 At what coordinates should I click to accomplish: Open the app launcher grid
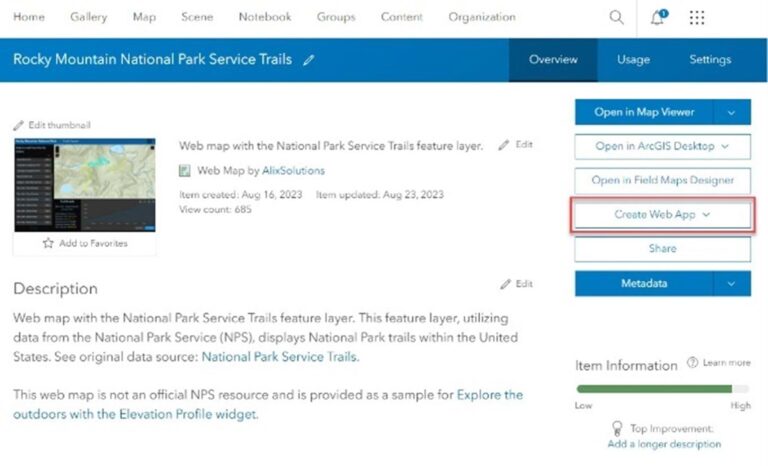697,18
